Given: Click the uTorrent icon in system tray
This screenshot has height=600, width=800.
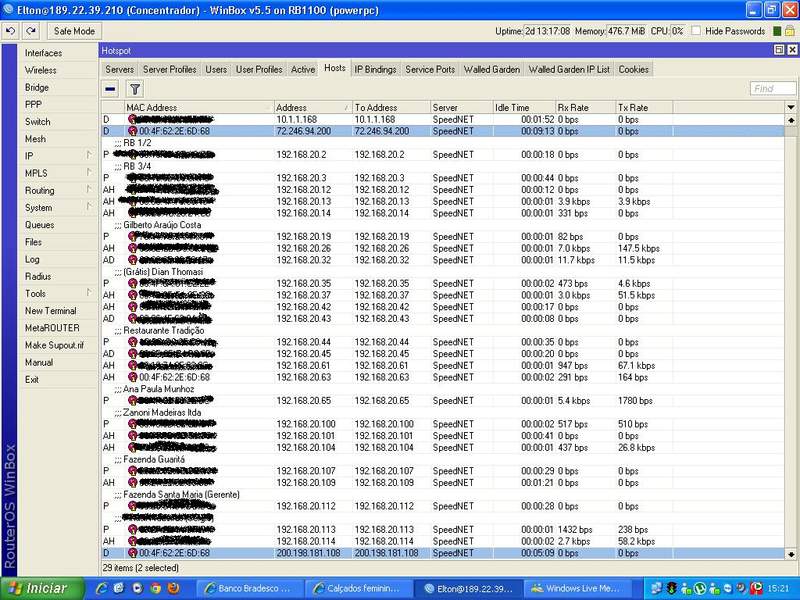Looking at the screenshot, I should tap(700, 588).
